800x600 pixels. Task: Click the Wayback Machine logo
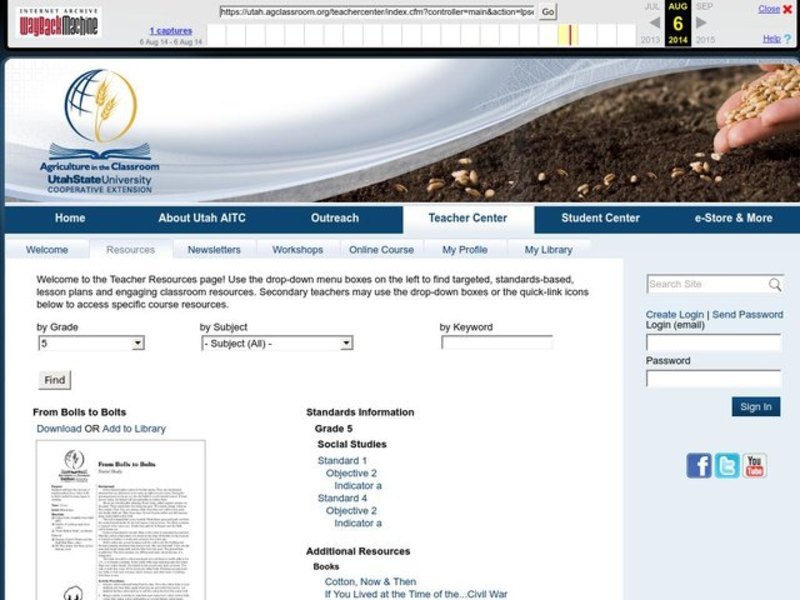[59, 22]
